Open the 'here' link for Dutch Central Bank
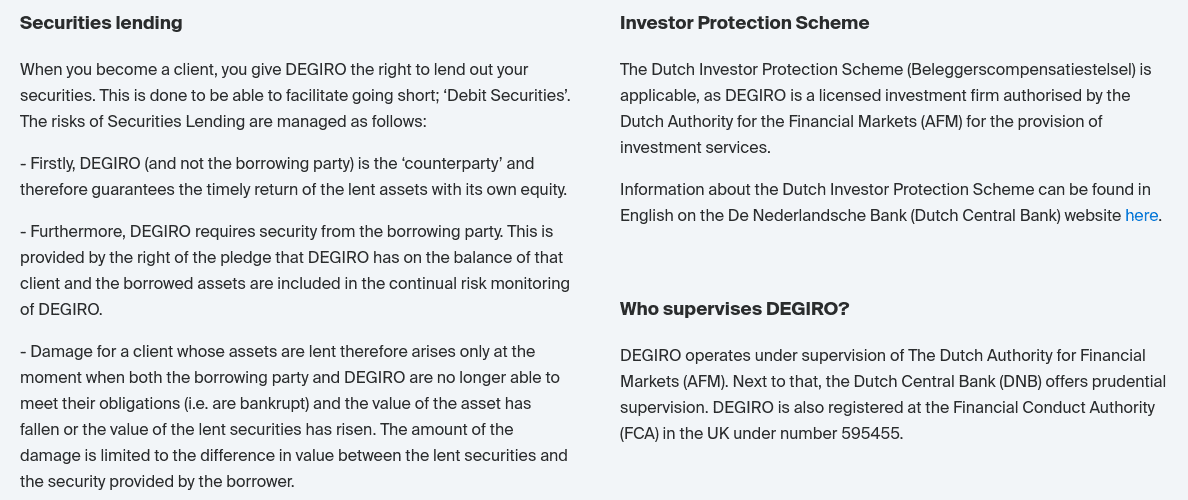 1141,215
